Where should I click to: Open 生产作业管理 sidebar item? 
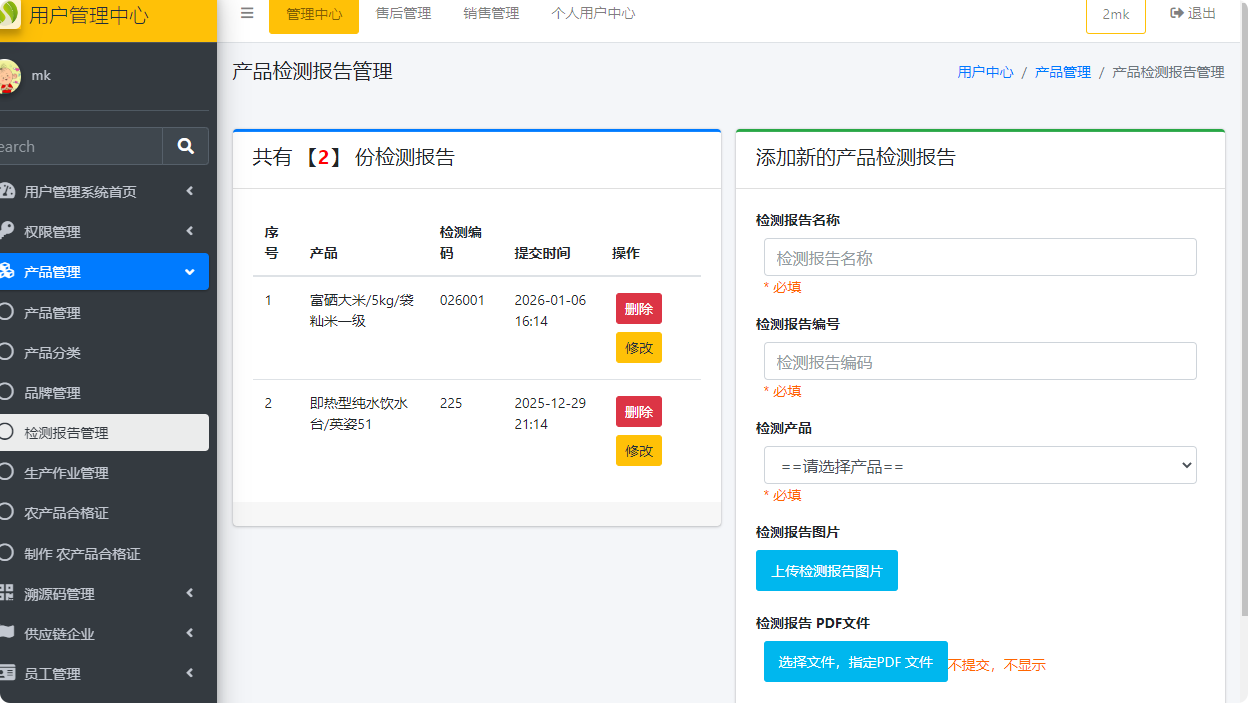(x=104, y=472)
